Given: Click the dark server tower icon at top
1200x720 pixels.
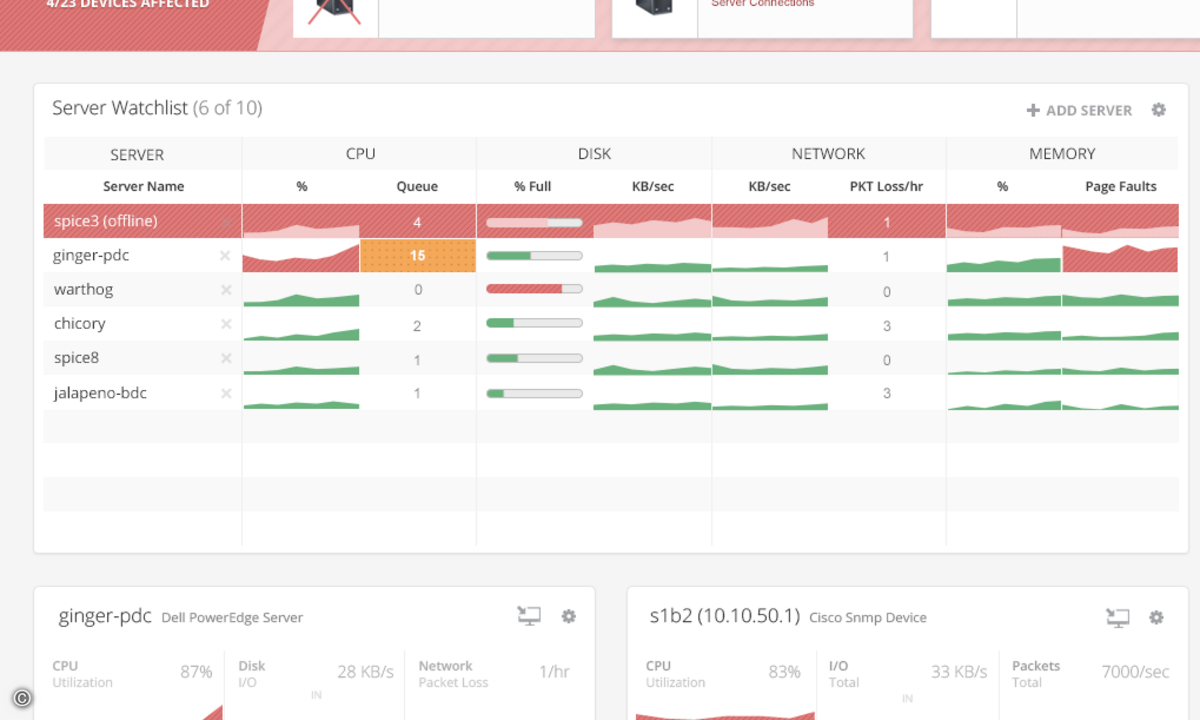Looking at the screenshot, I should tap(653, 8).
